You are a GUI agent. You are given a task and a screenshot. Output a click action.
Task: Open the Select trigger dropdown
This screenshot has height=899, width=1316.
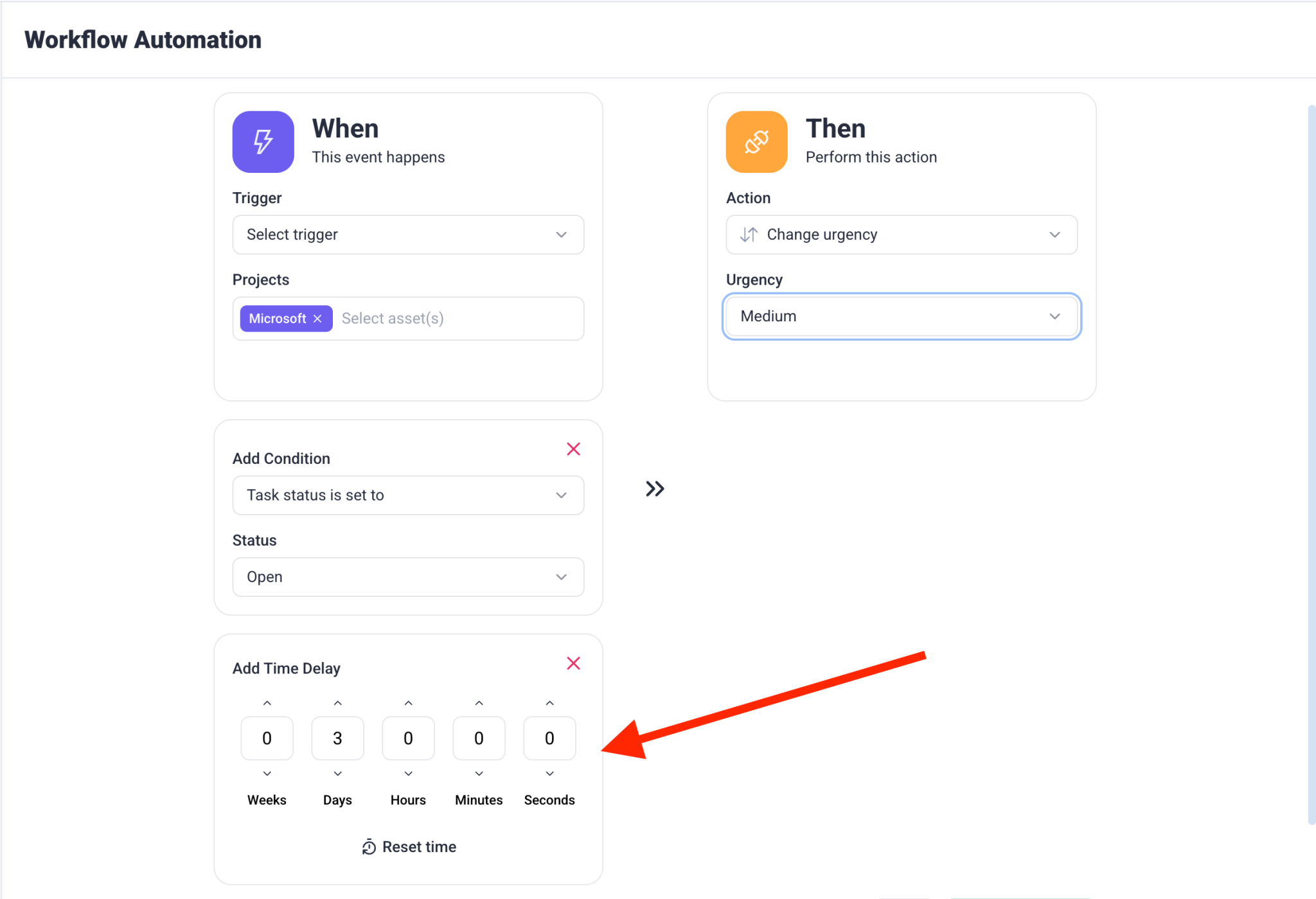point(408,235)
